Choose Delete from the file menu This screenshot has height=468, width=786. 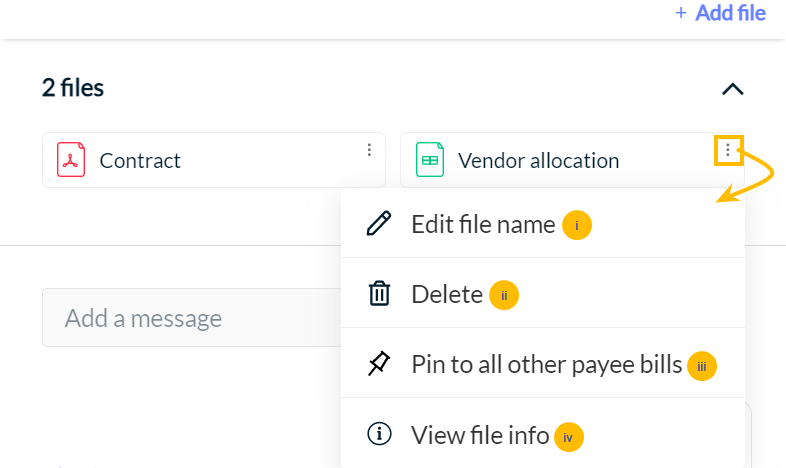point(543,293)
